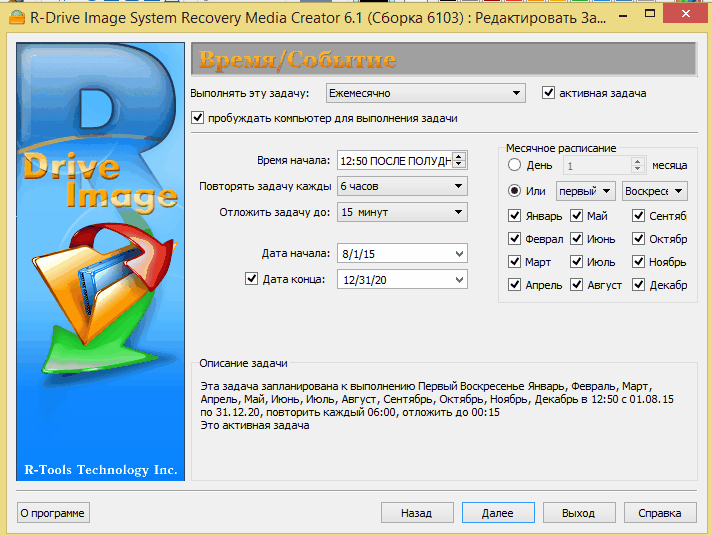Proceed with the 'Далее' button
Viewport: 712px width, 536px height.
pyautogui.click(x=498, y=513)
